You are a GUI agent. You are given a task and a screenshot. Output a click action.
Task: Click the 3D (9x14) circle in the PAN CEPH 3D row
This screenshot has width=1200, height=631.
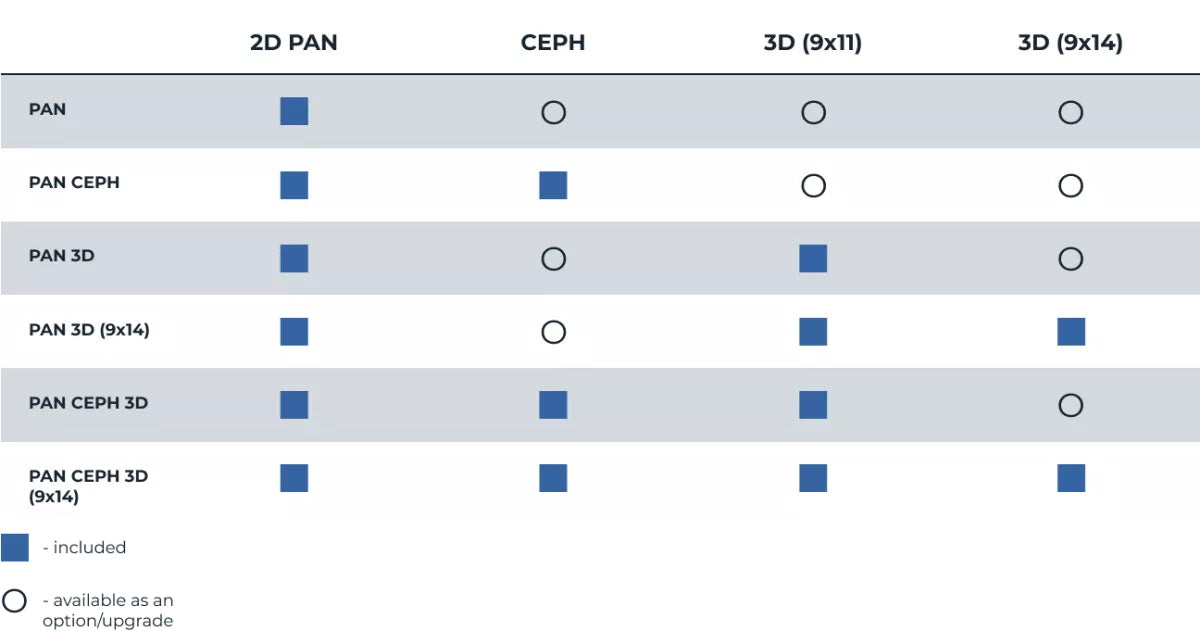click(1070, 405)
